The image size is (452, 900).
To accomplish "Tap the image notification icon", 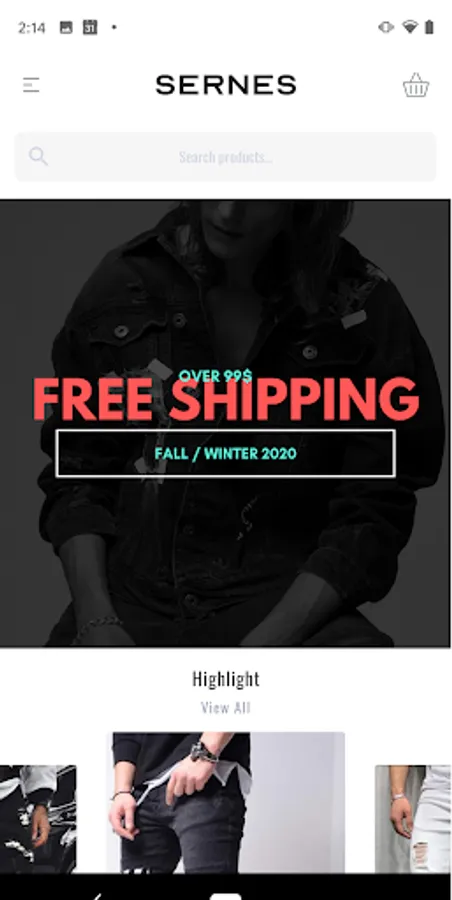I will [66, 27].
